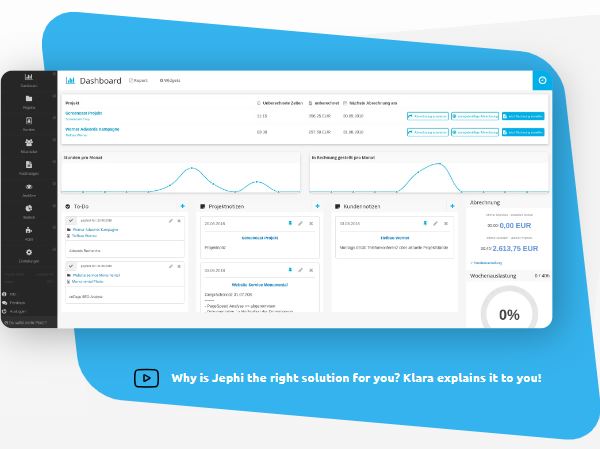Click the filled blue button in second project row

pyautogui.click(x=523, y=132)
